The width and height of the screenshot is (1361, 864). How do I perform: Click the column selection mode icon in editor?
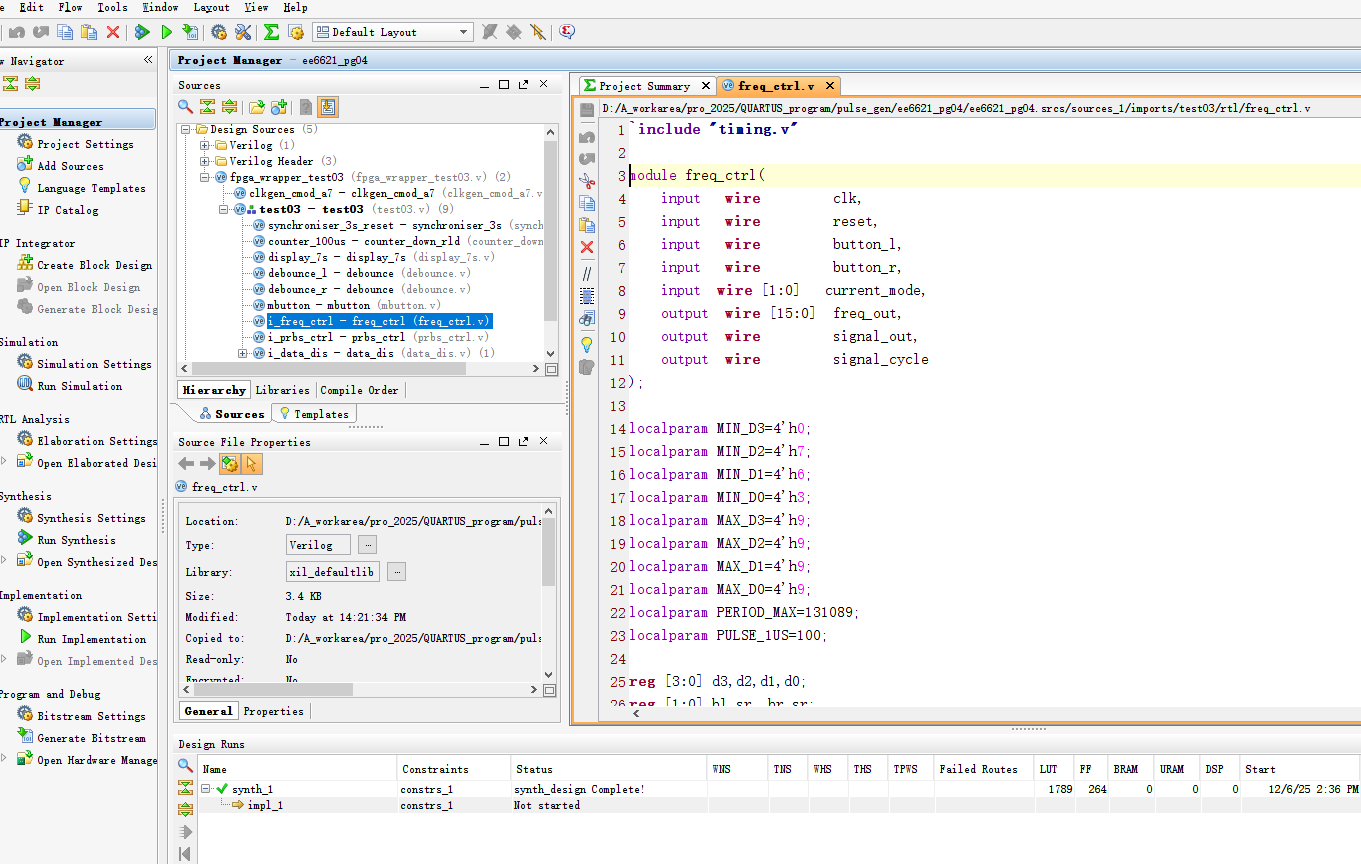[587, 296]
